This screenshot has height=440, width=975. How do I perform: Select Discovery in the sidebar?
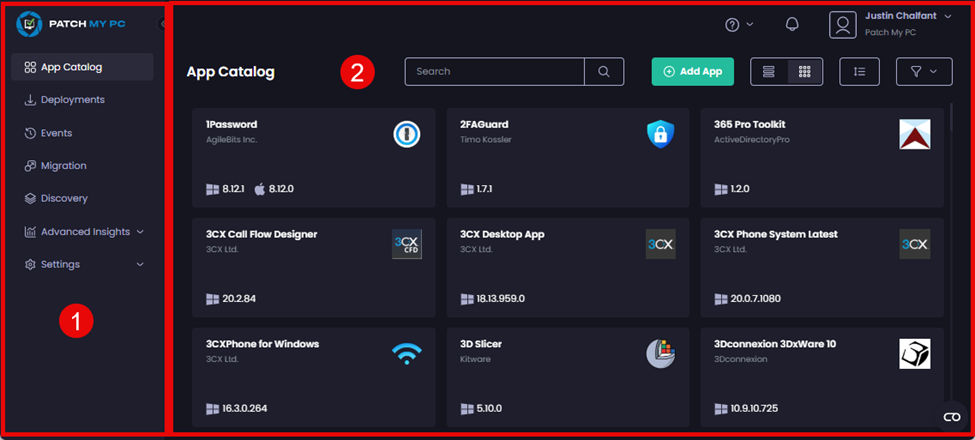point(64,199)
